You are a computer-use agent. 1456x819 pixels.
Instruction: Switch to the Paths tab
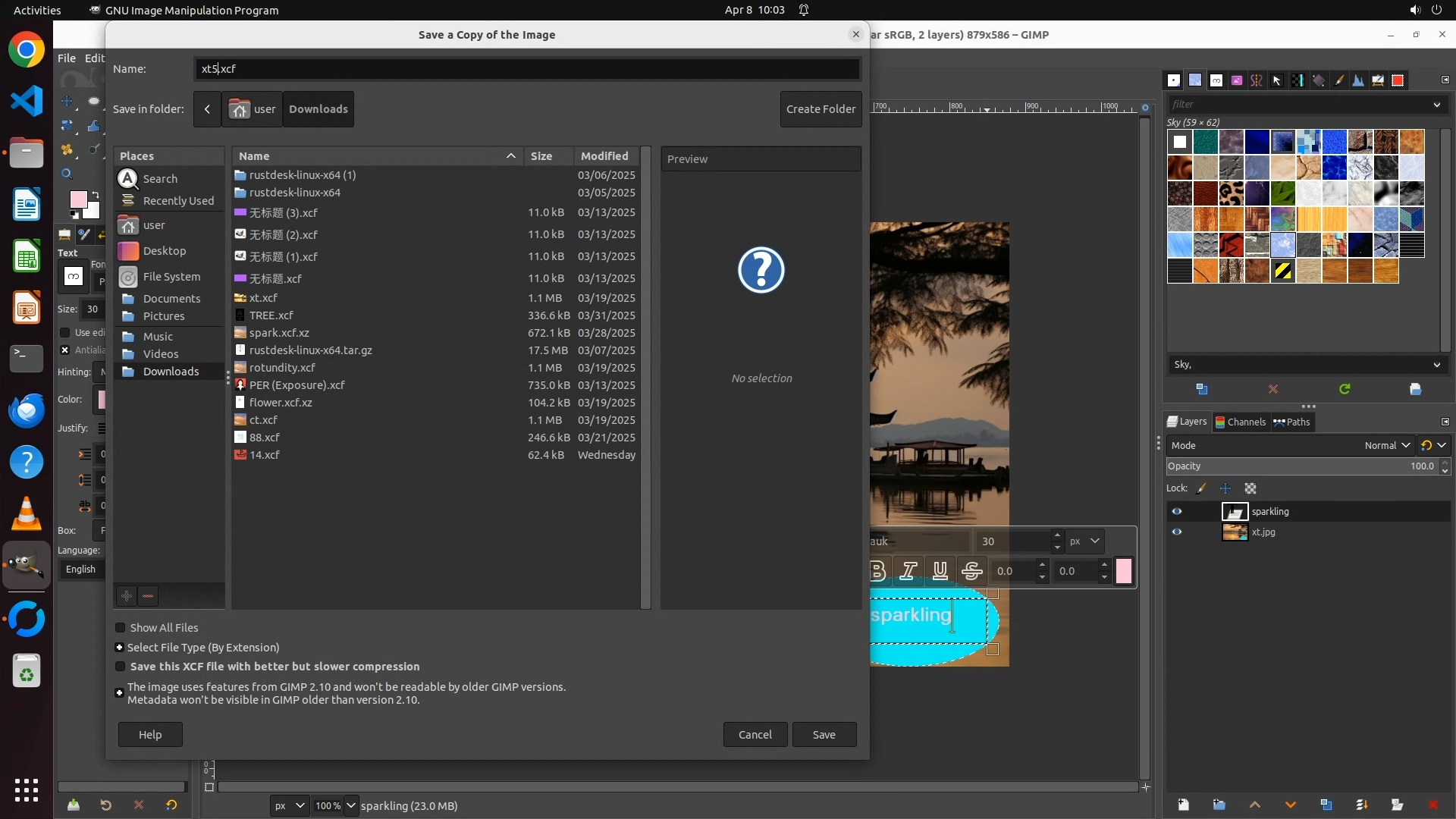coord(1292,422)
